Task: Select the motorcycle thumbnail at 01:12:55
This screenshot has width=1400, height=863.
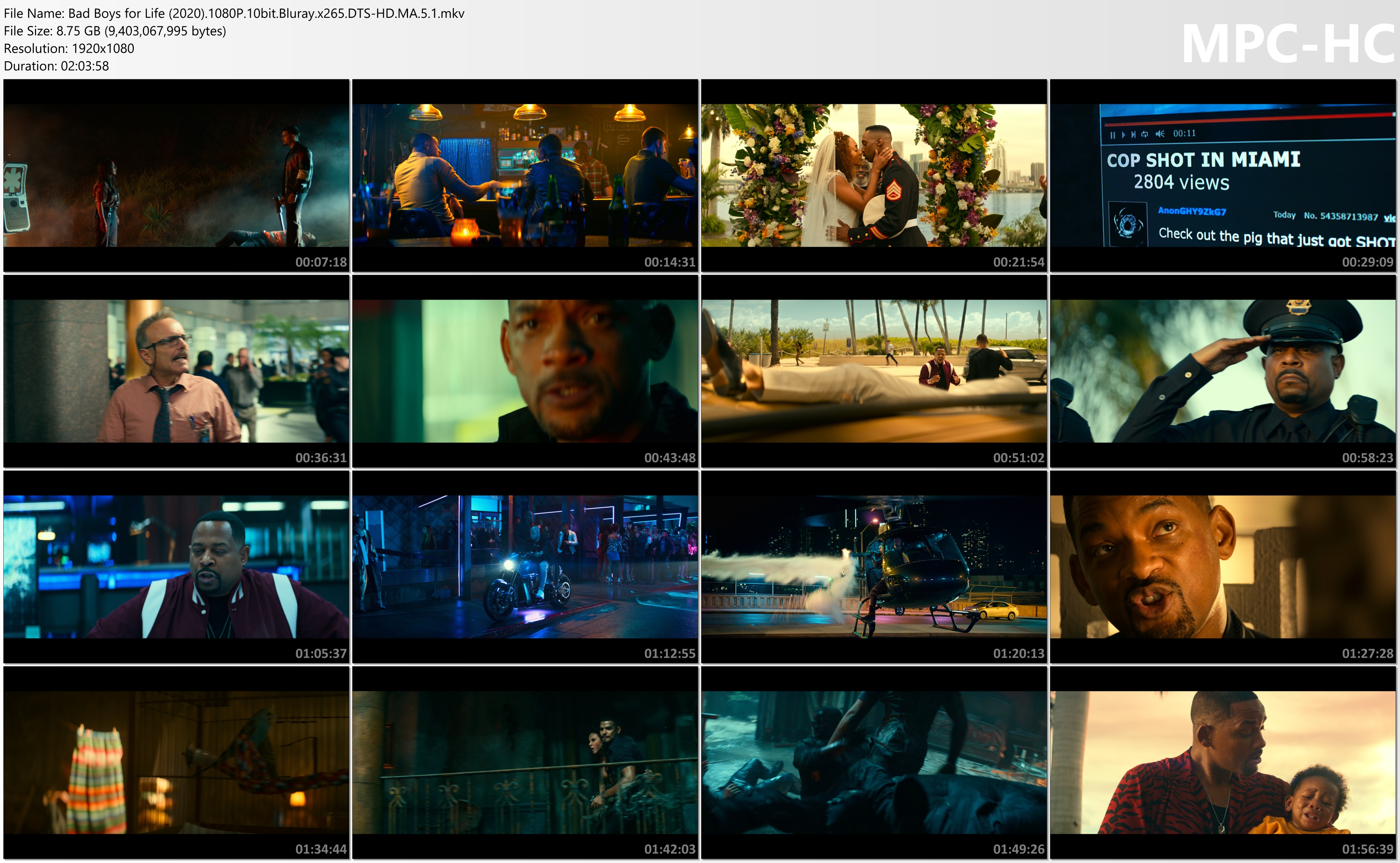Action: click(x=525, y=567)
